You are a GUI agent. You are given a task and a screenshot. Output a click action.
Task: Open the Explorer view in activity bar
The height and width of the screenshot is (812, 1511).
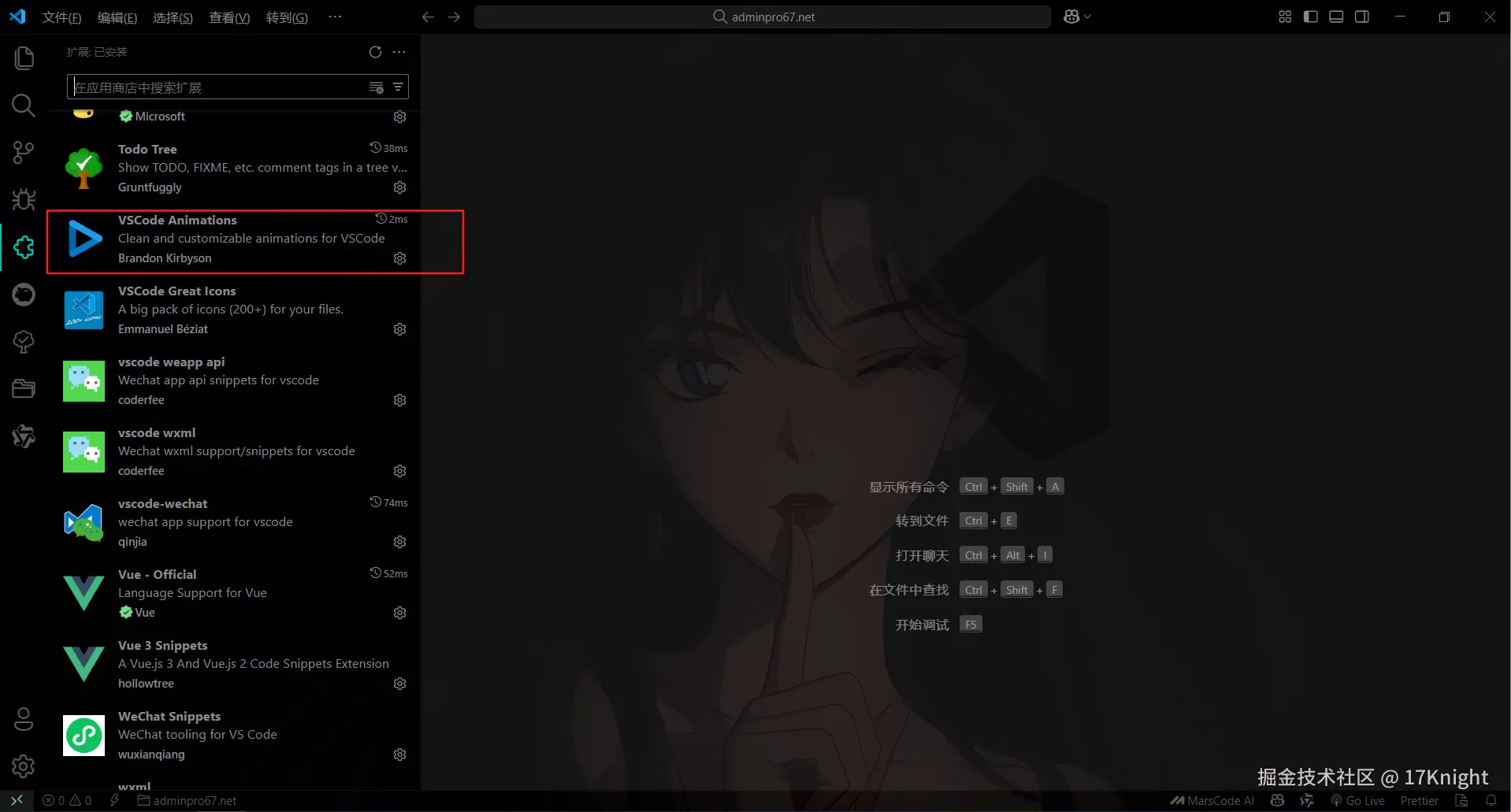(23, 57)
